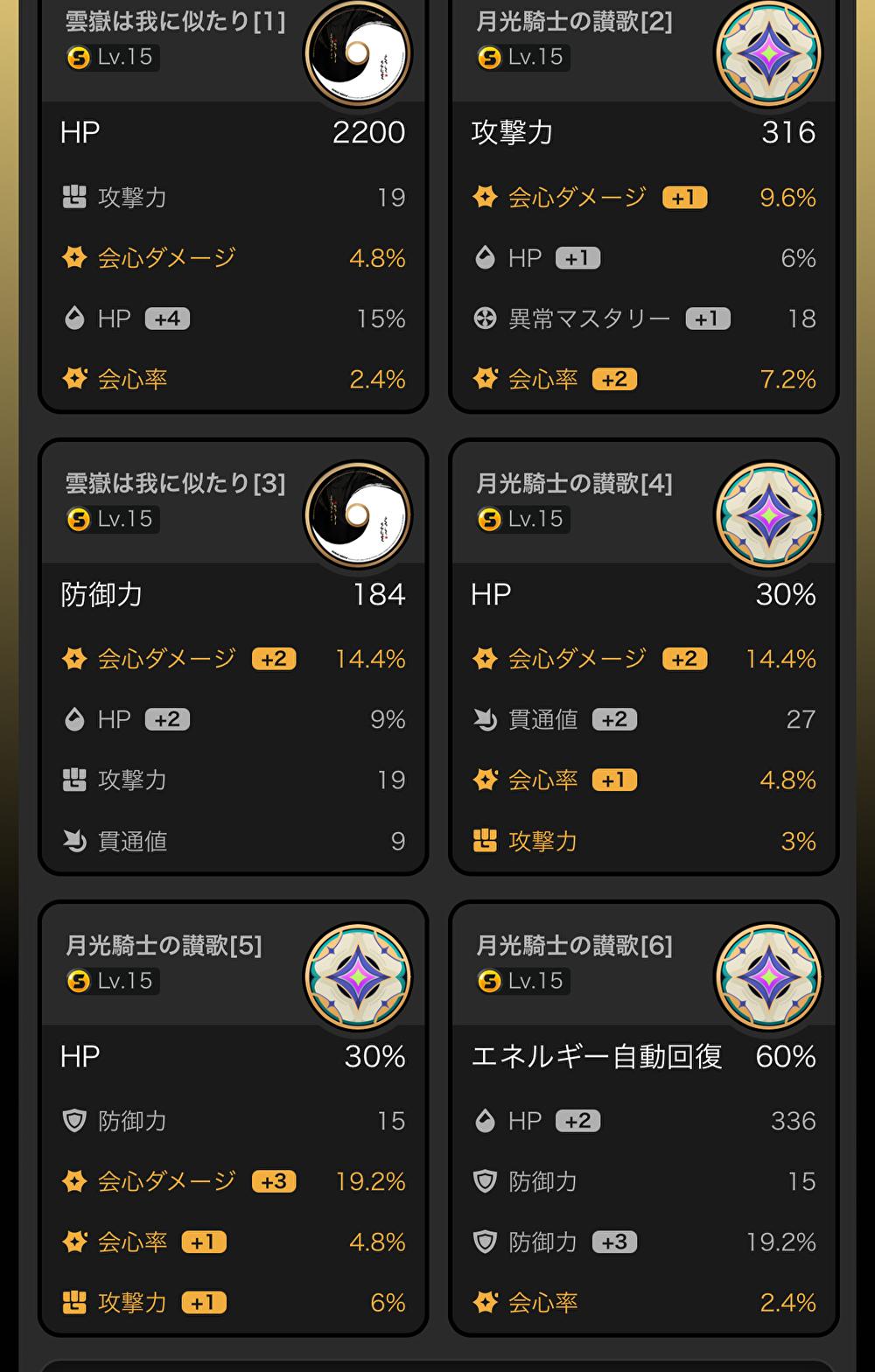Click the 雲嶽は我に似たり[1] disc artwork
This screenshot has width=875, height=1372.
tap(357, 53)
